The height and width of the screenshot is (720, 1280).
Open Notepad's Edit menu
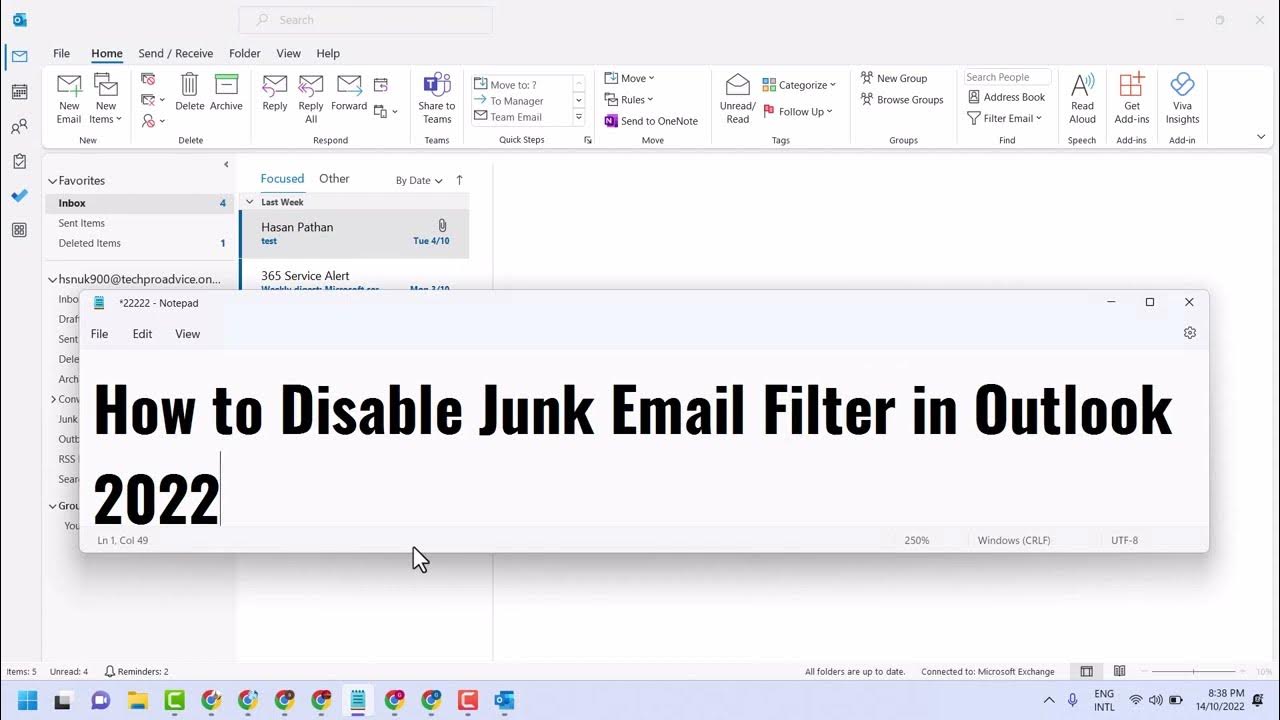click(x=142, y=334)
